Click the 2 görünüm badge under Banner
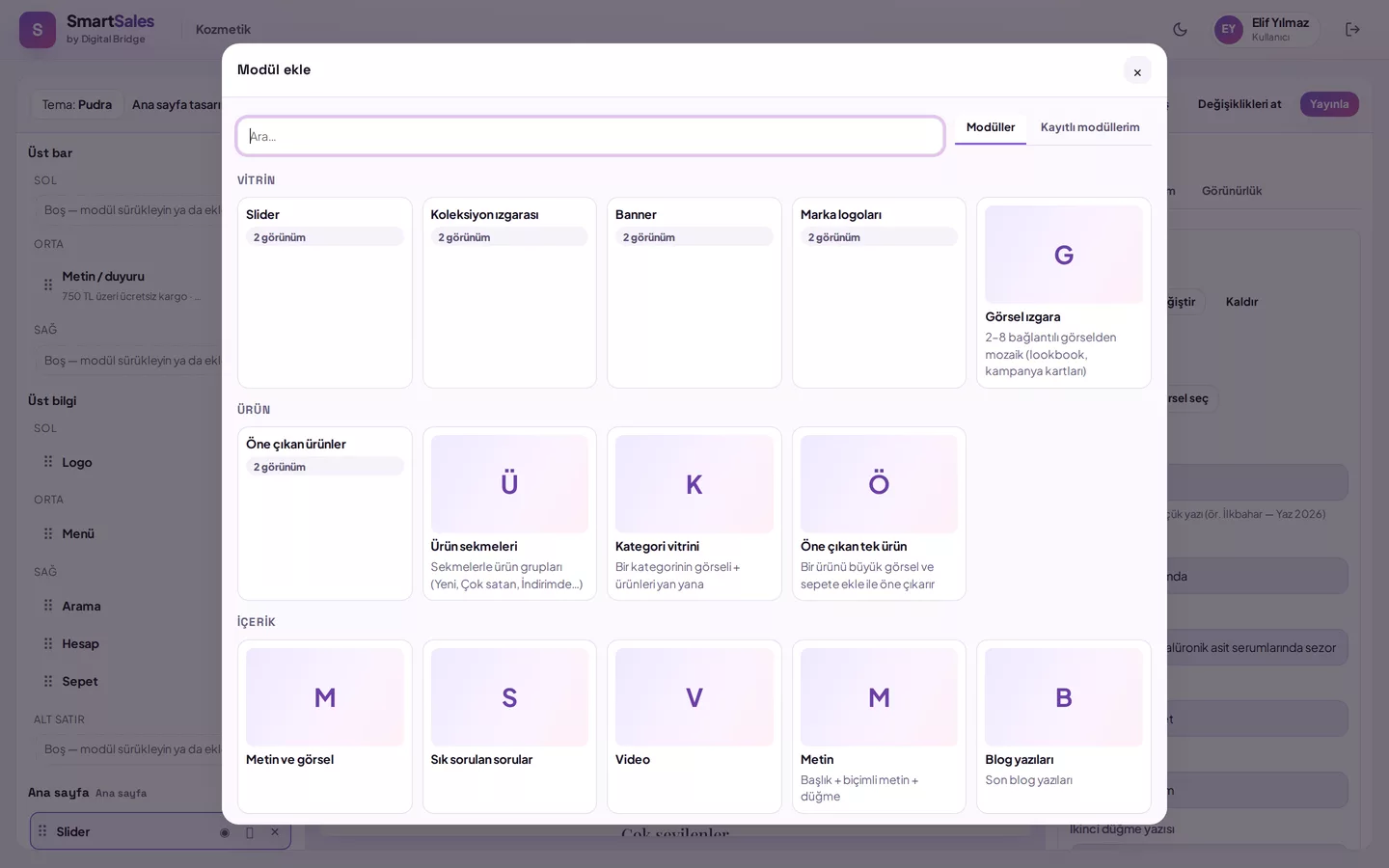Viewport: 1389px width, 868px height. click(x=694, y=237)
